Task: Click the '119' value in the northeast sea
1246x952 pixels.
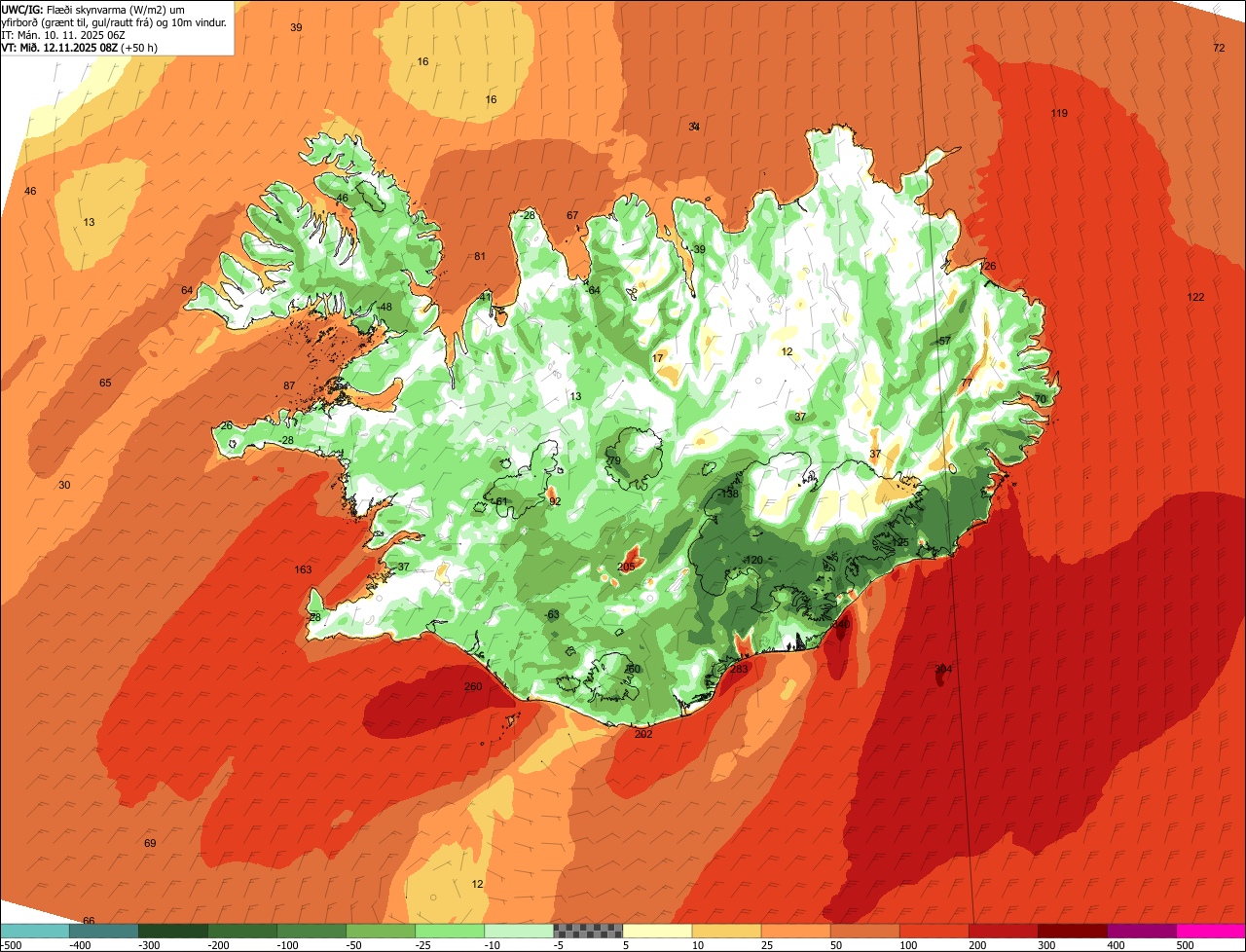Action: [1059, 114]
